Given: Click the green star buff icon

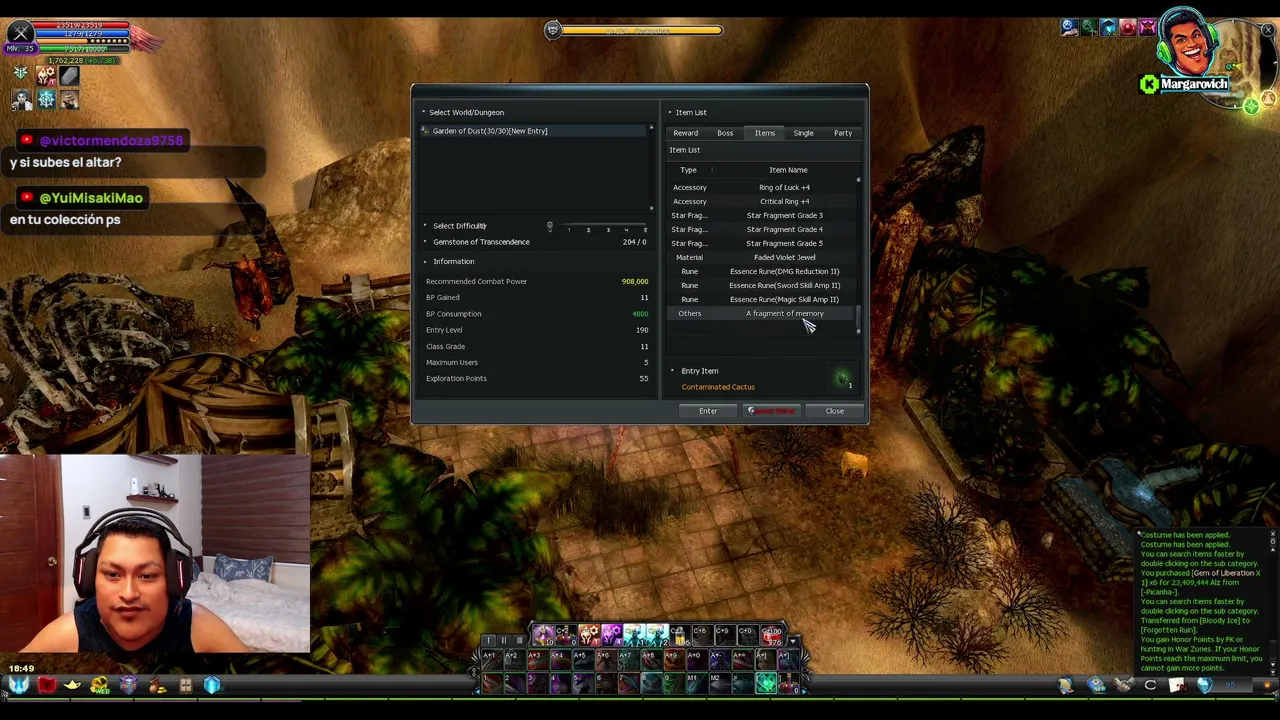Looking at the screenshot, I should 21,75.
